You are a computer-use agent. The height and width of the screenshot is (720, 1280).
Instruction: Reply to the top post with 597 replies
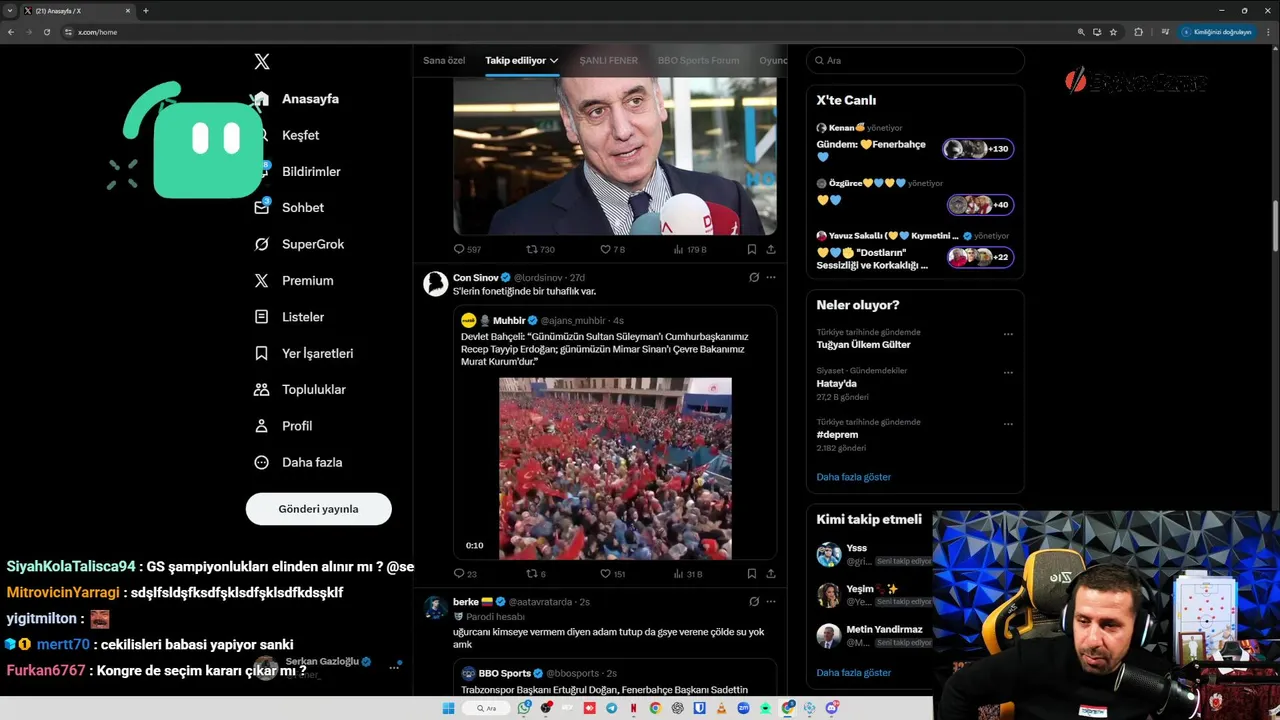tap(467, 249)
